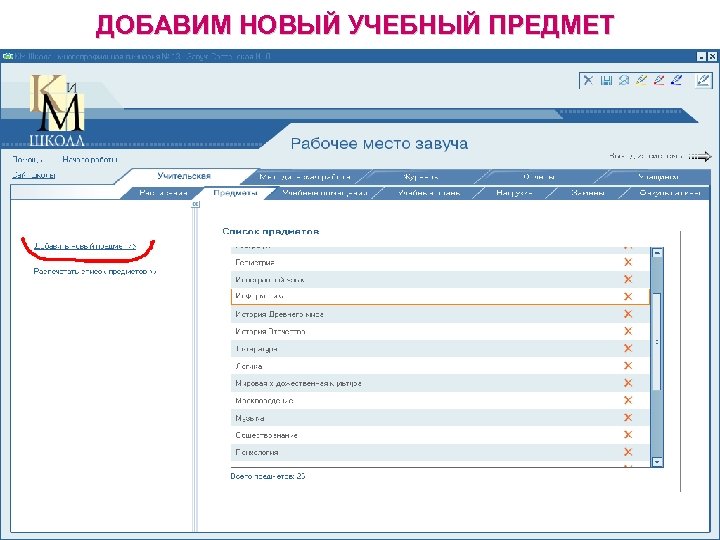Image resolution: width=720 pixels, height=540 pixels.
Task: Click the subject list scroll down arrow
Action: (x=658, y=462)
